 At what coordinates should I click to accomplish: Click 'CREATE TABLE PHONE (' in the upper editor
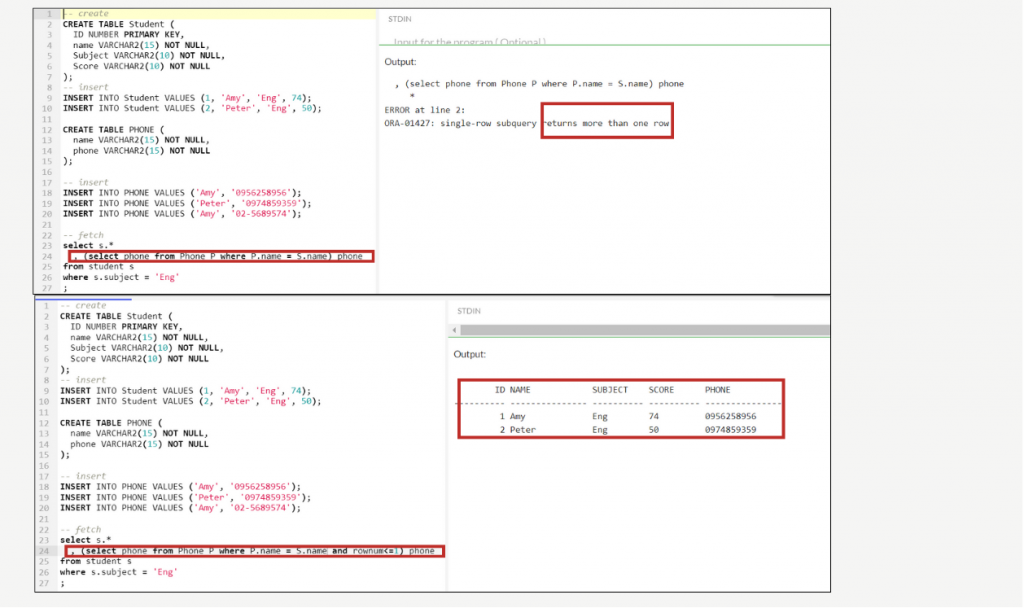tap(113, 129)
